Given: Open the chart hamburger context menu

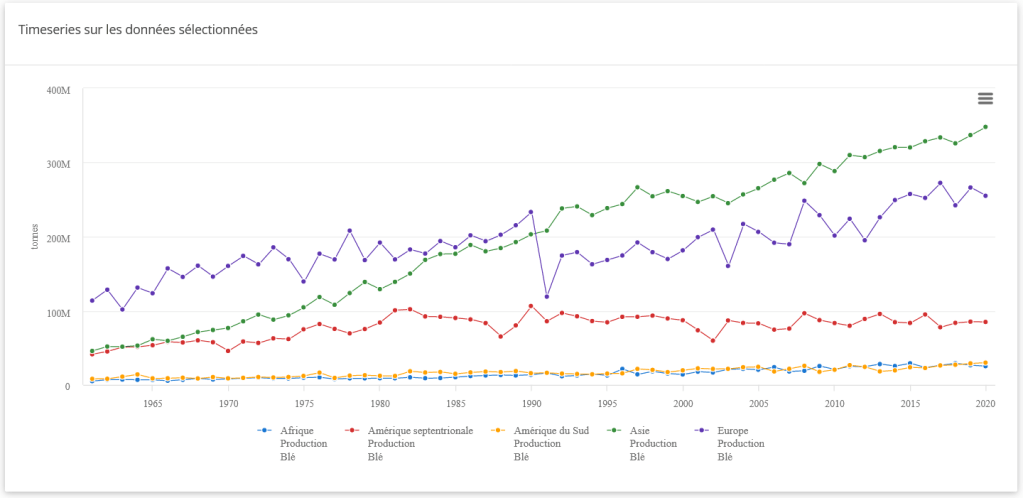Looking at the screenshot, I should point(985,98).
